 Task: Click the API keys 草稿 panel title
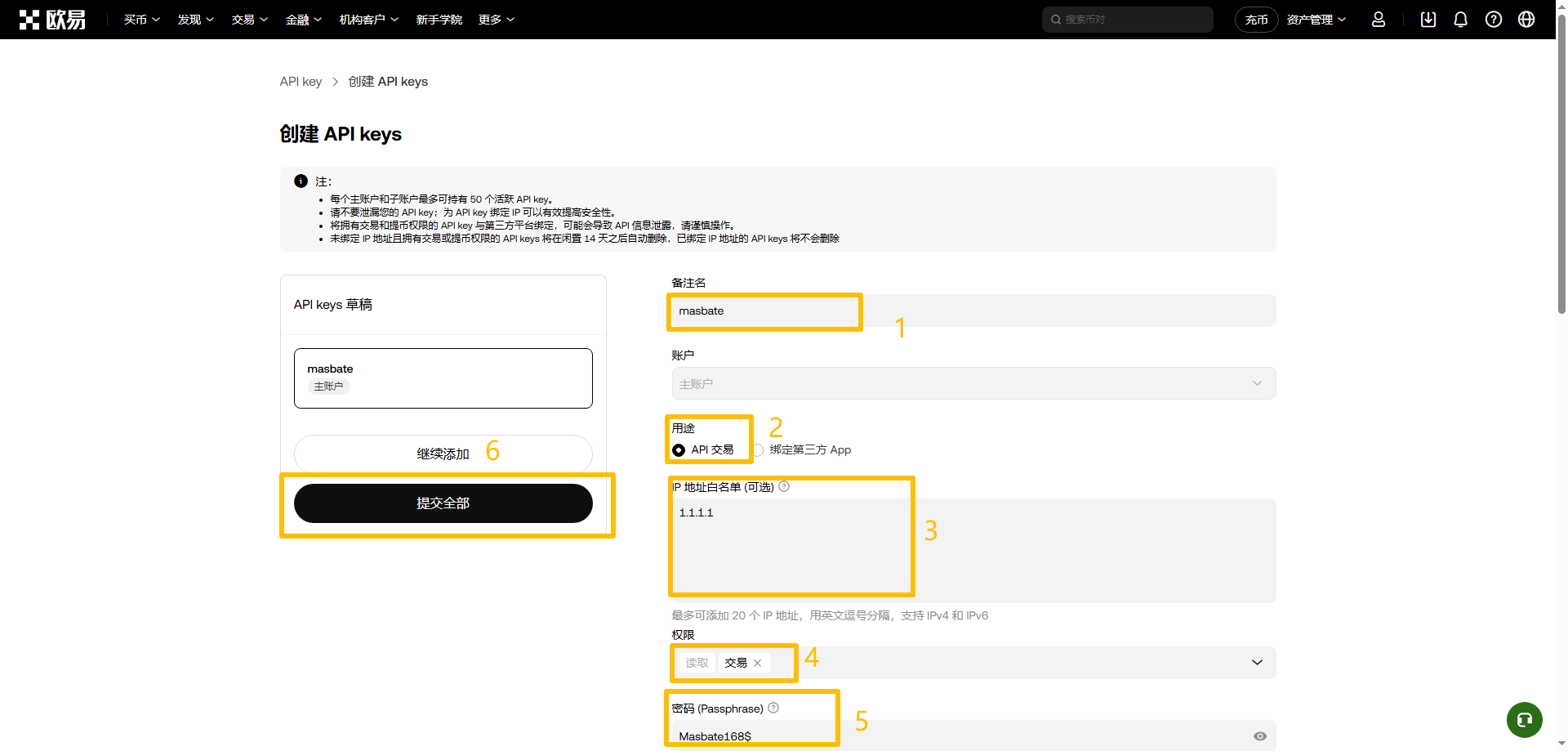click(x=333, y=305)
